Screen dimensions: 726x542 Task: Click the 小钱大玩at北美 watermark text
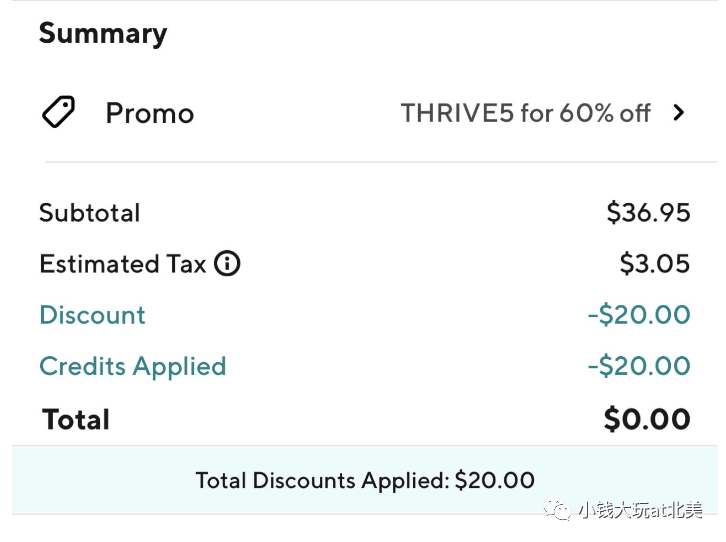640,510
